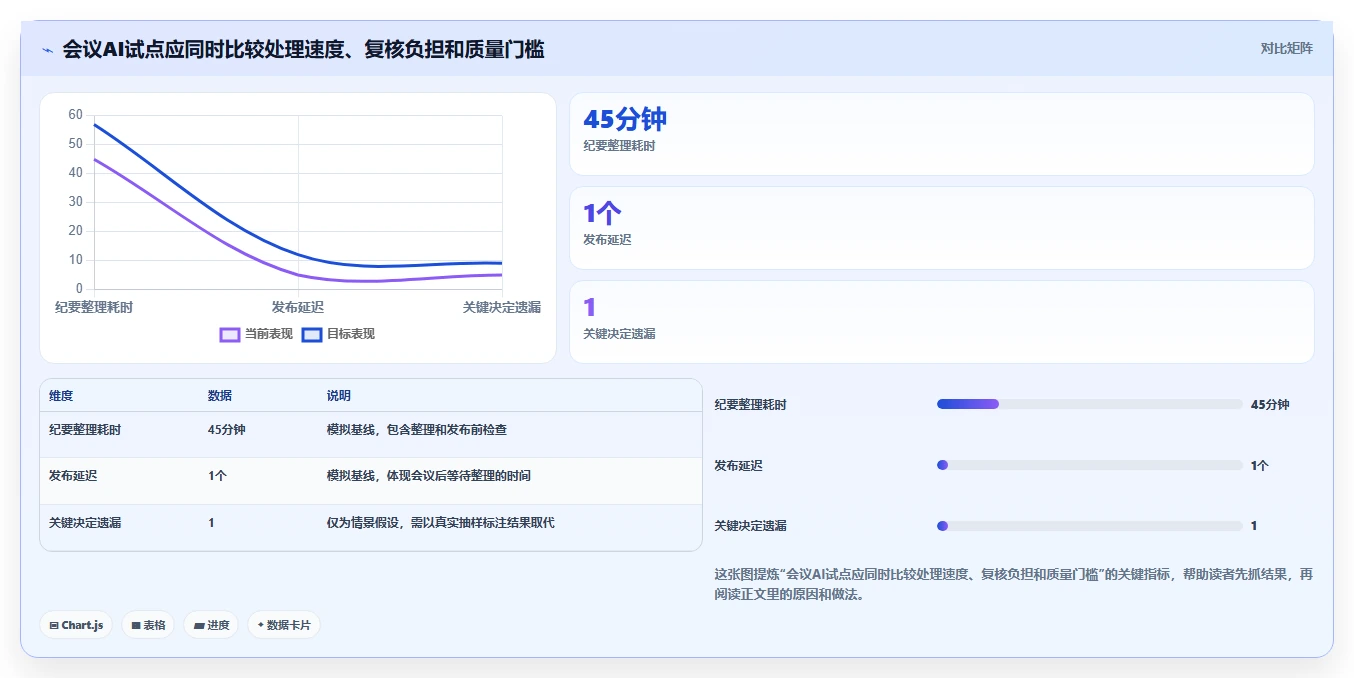Viewport: 1354px width, 678px height.
Task: Open the 关键决定遗漏 data card showing 1
Action: (x=941, y=322)
